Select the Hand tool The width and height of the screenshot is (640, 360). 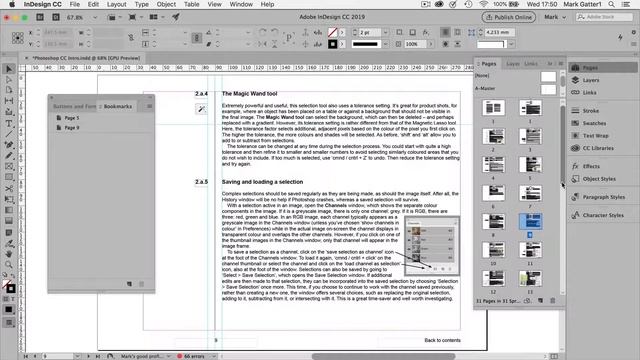coord(9,254)
